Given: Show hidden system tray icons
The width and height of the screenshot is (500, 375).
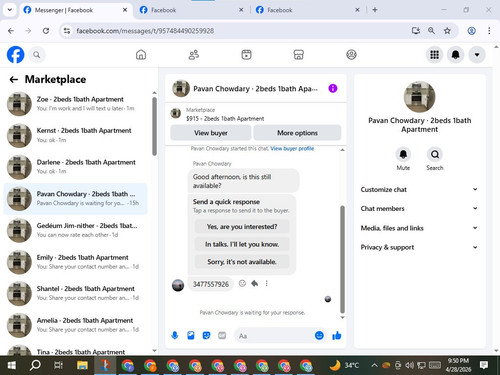Looking at the screenshot, I should pos(374,365).
